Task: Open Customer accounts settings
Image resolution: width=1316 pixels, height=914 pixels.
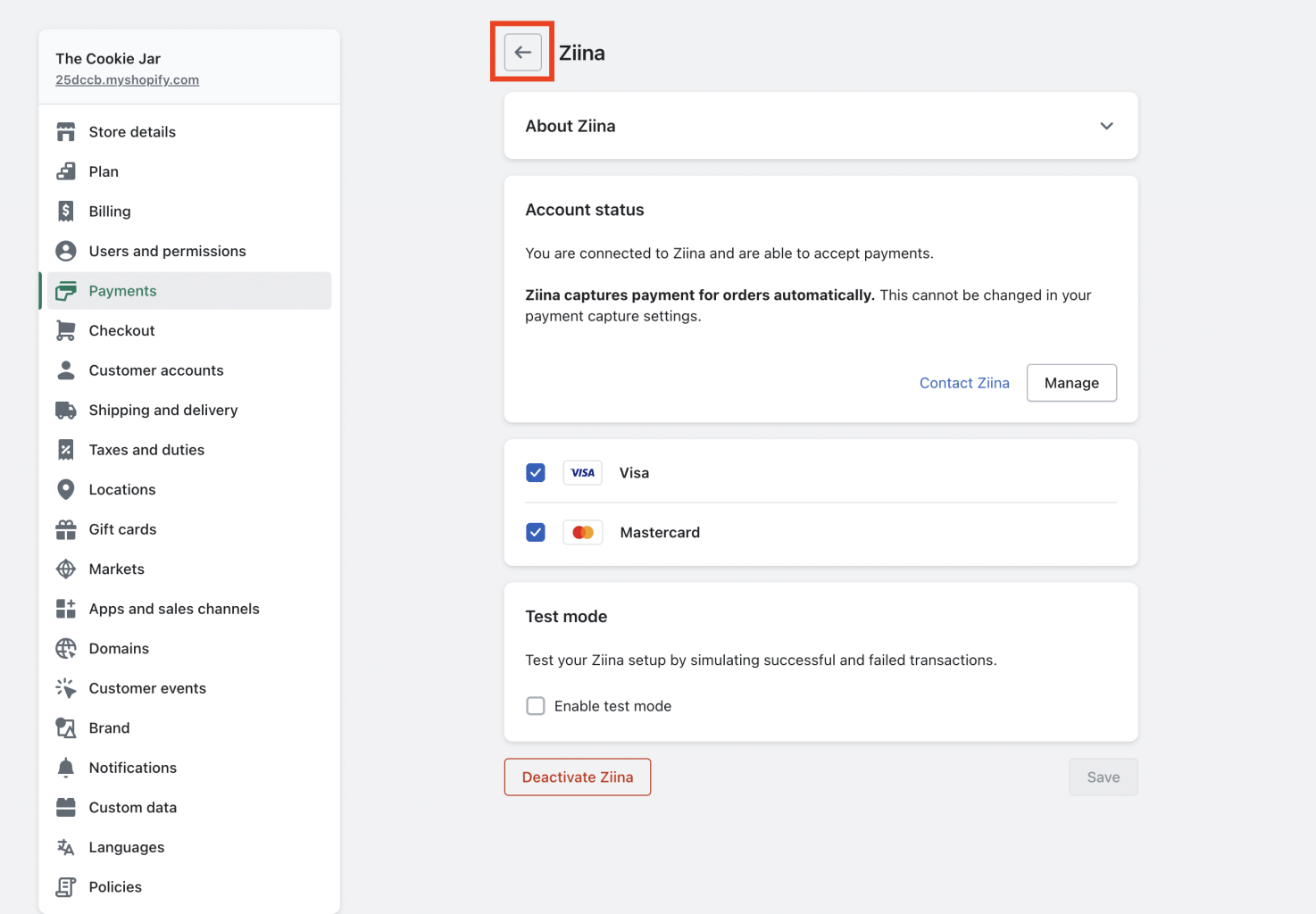Action: click(189, 370)
